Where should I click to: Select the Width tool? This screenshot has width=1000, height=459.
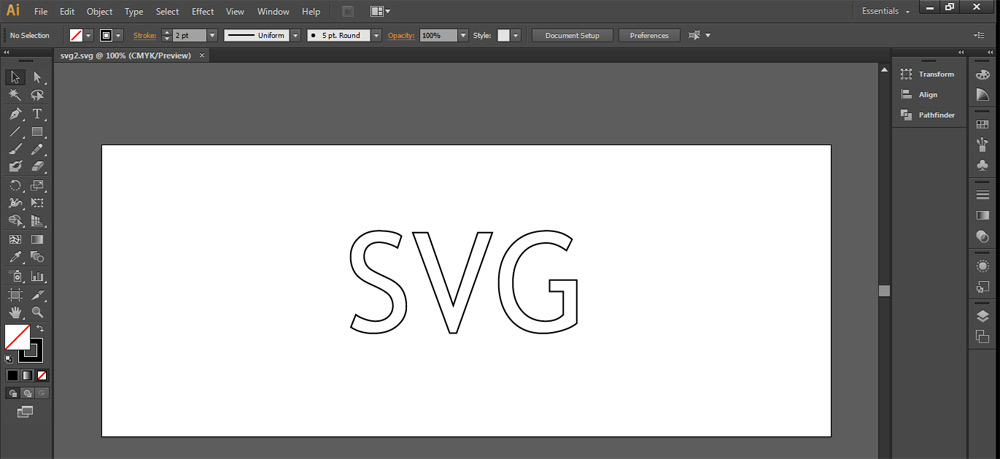point(16,203)
